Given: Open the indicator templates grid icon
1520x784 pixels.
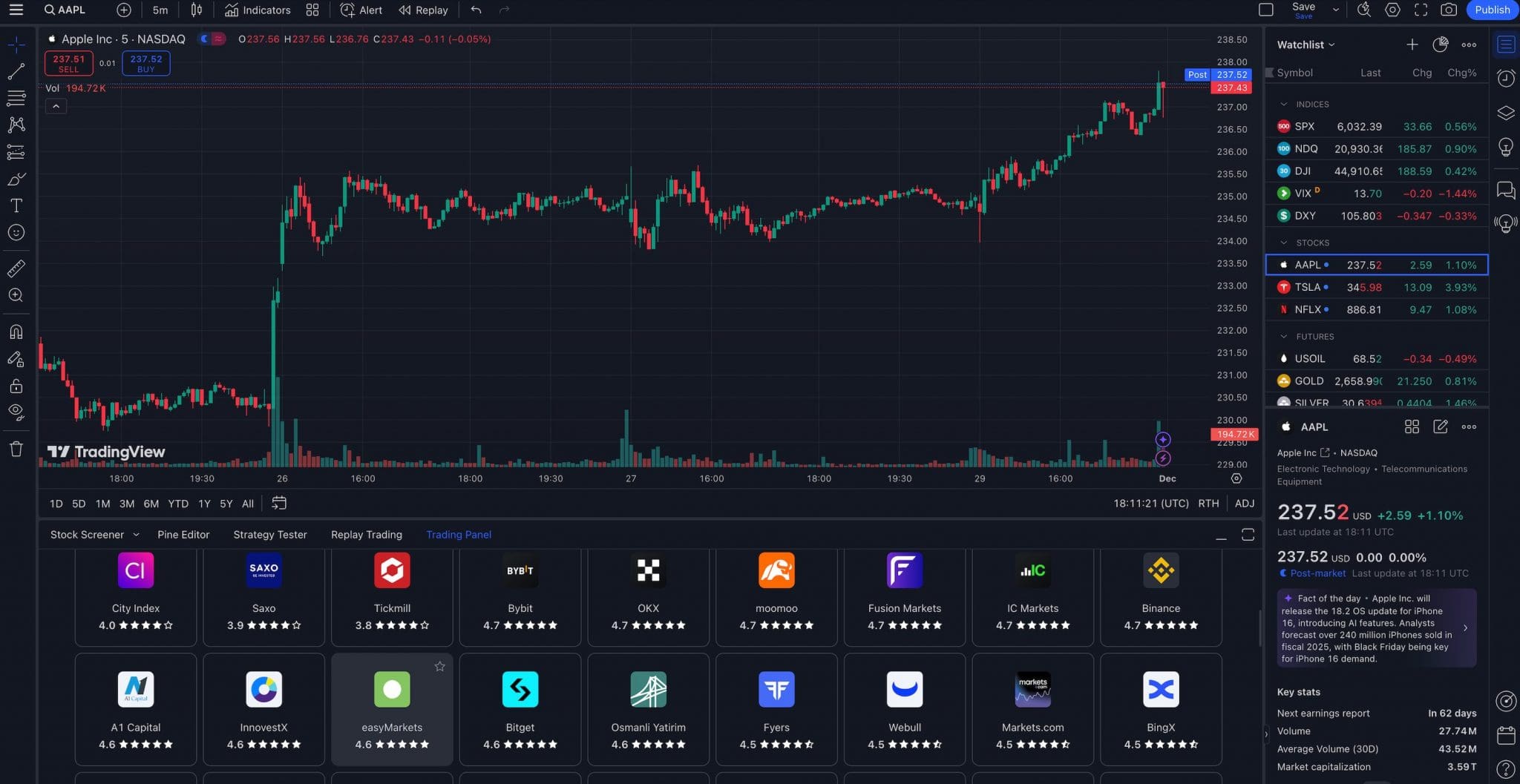Looking at the screenshot, I should [312, 10].
